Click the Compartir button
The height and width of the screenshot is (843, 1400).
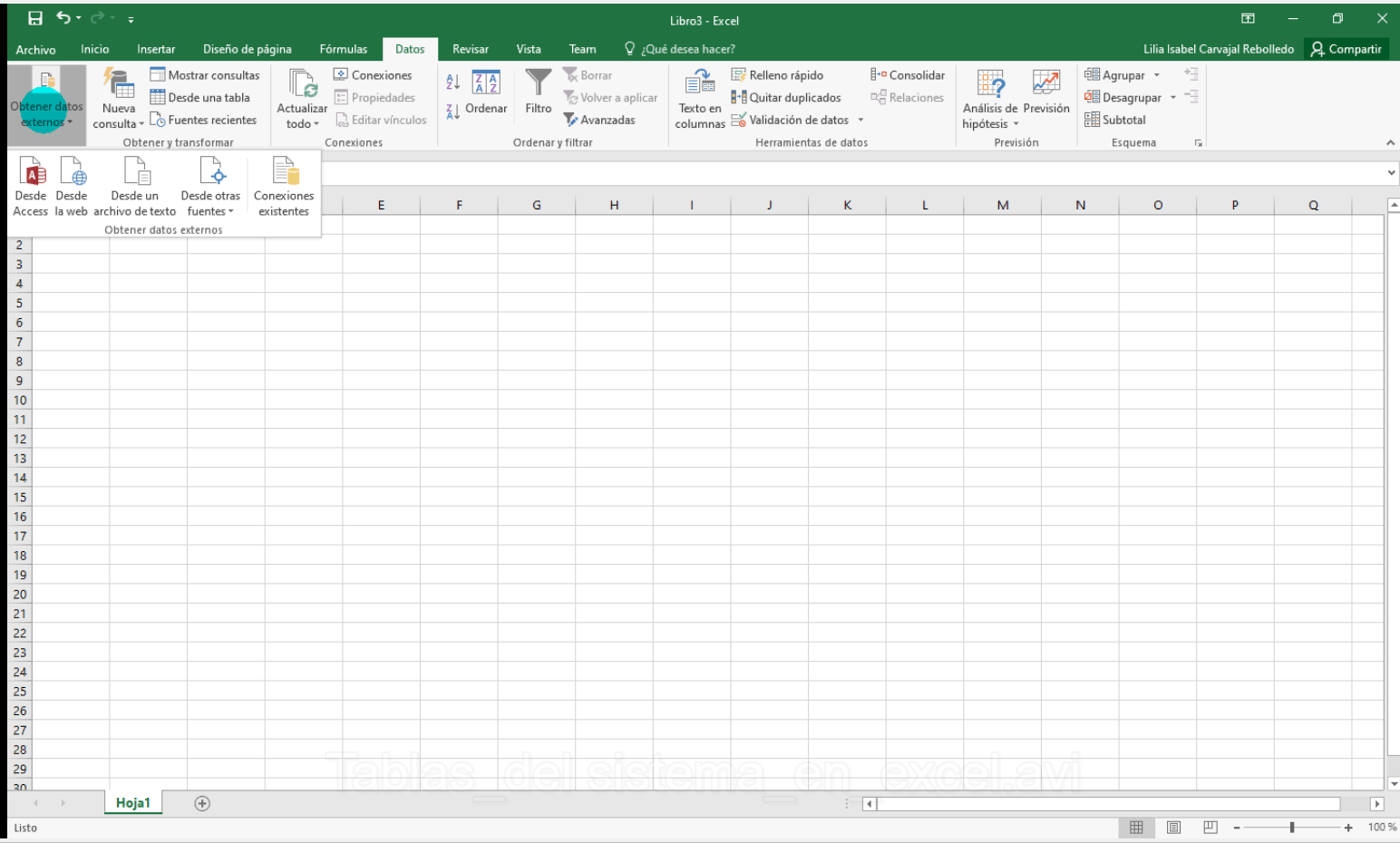point(1347,49)
